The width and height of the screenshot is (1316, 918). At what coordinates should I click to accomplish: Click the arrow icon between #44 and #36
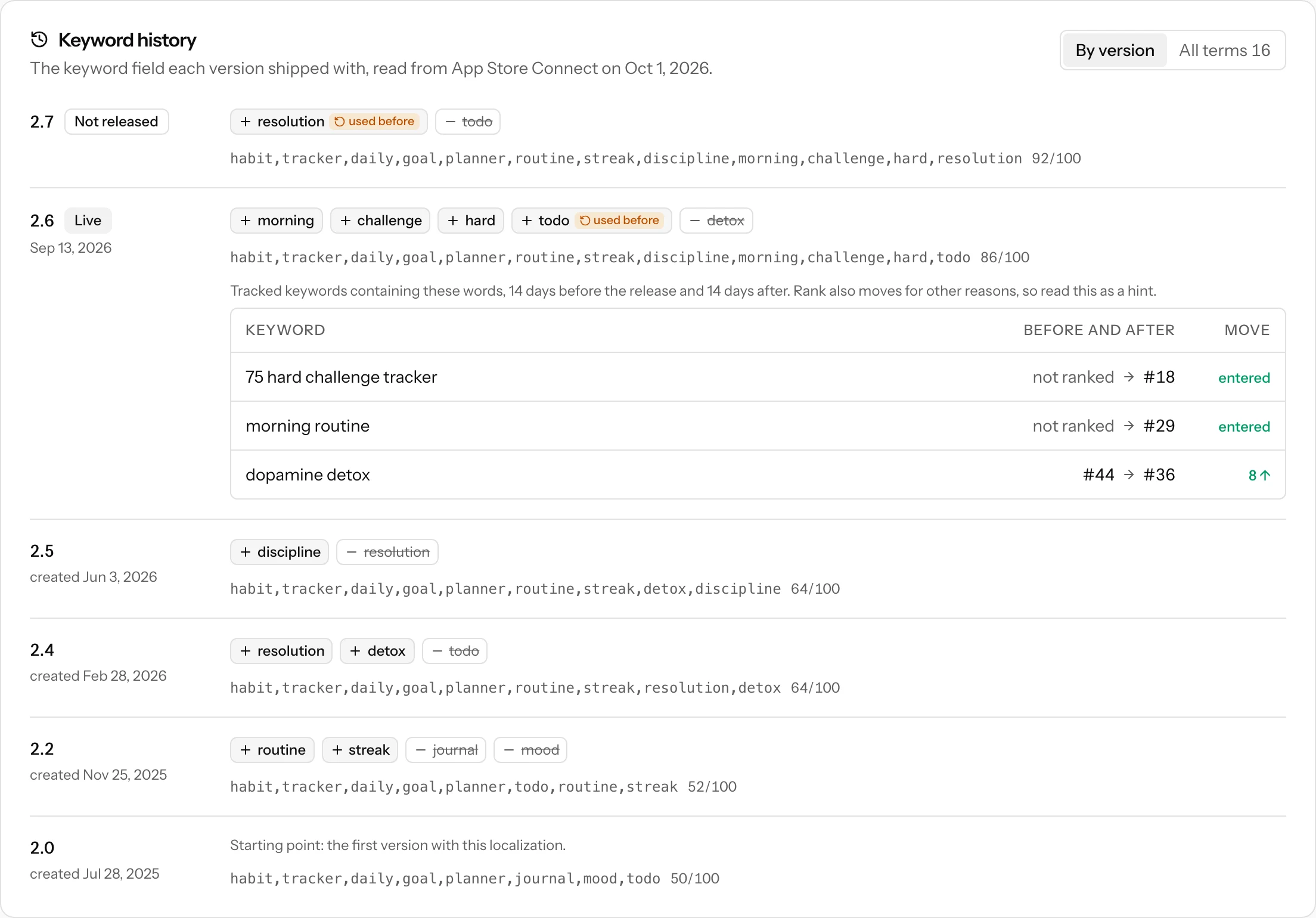click(x=1129, y=474)
